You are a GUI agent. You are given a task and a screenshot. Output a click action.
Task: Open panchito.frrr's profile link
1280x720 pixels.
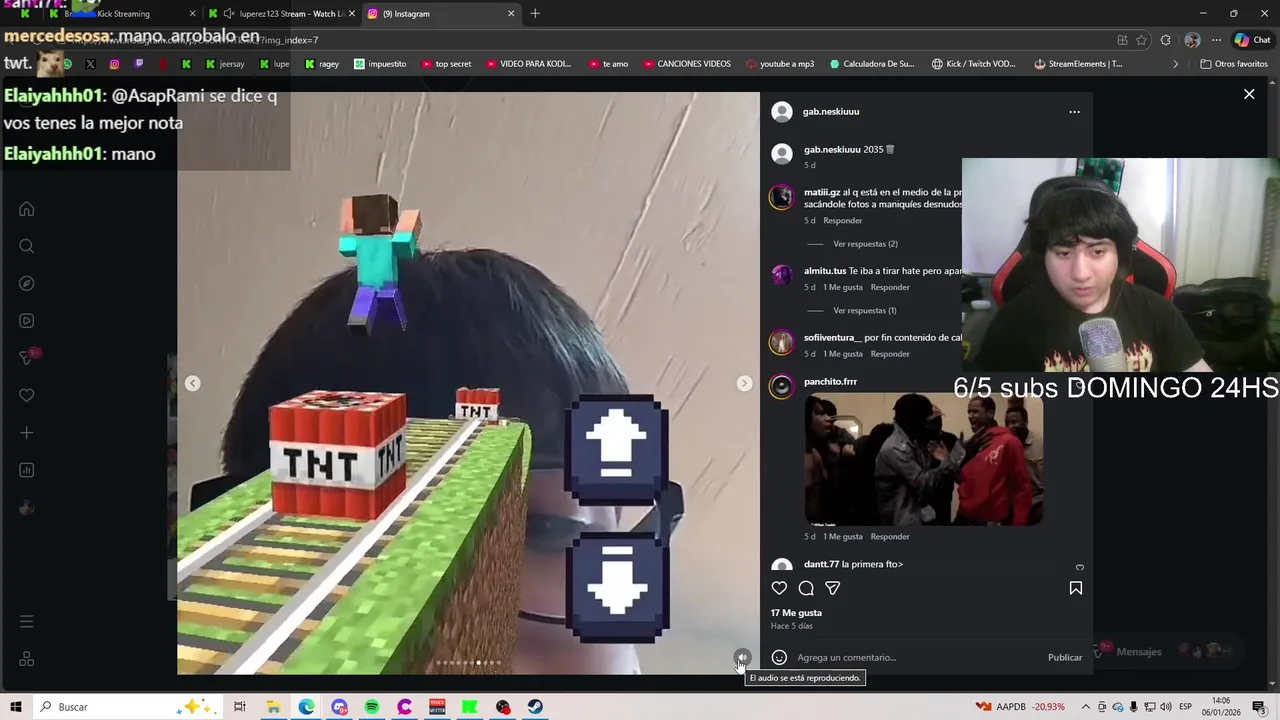pos(830,382)
